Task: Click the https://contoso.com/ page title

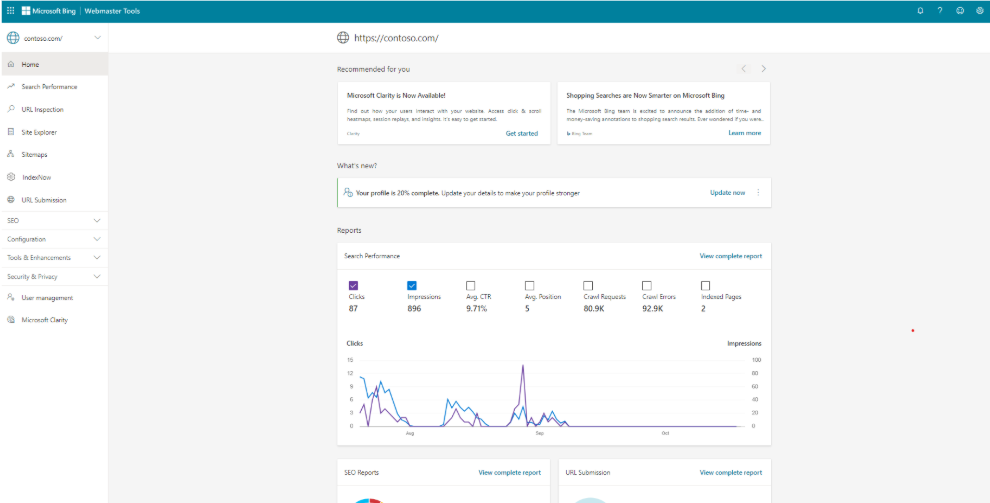Action: point(397,38)
